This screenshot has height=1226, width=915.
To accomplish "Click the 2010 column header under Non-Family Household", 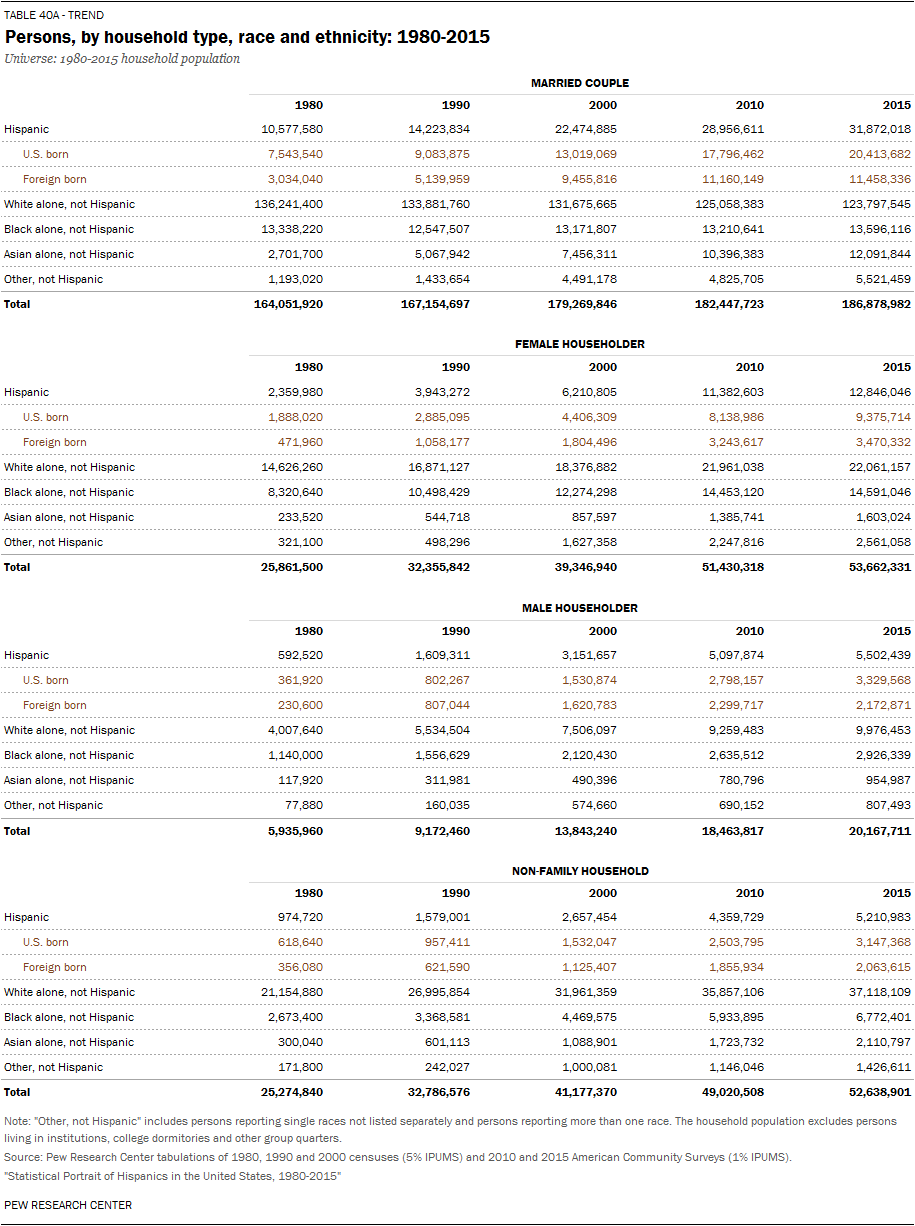I will tap(750, 893).
